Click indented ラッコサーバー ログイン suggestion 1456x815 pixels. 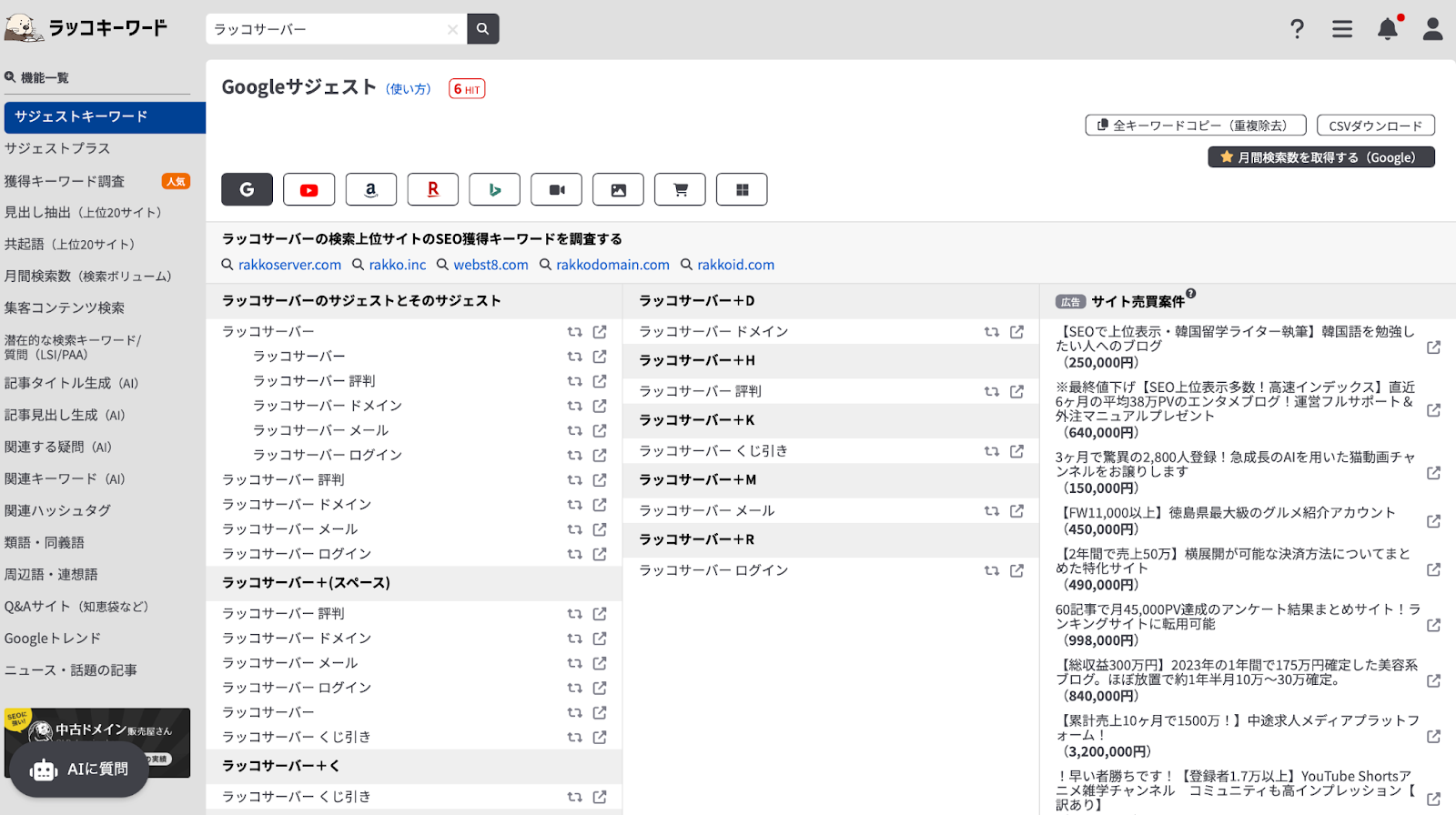(328, 455)
